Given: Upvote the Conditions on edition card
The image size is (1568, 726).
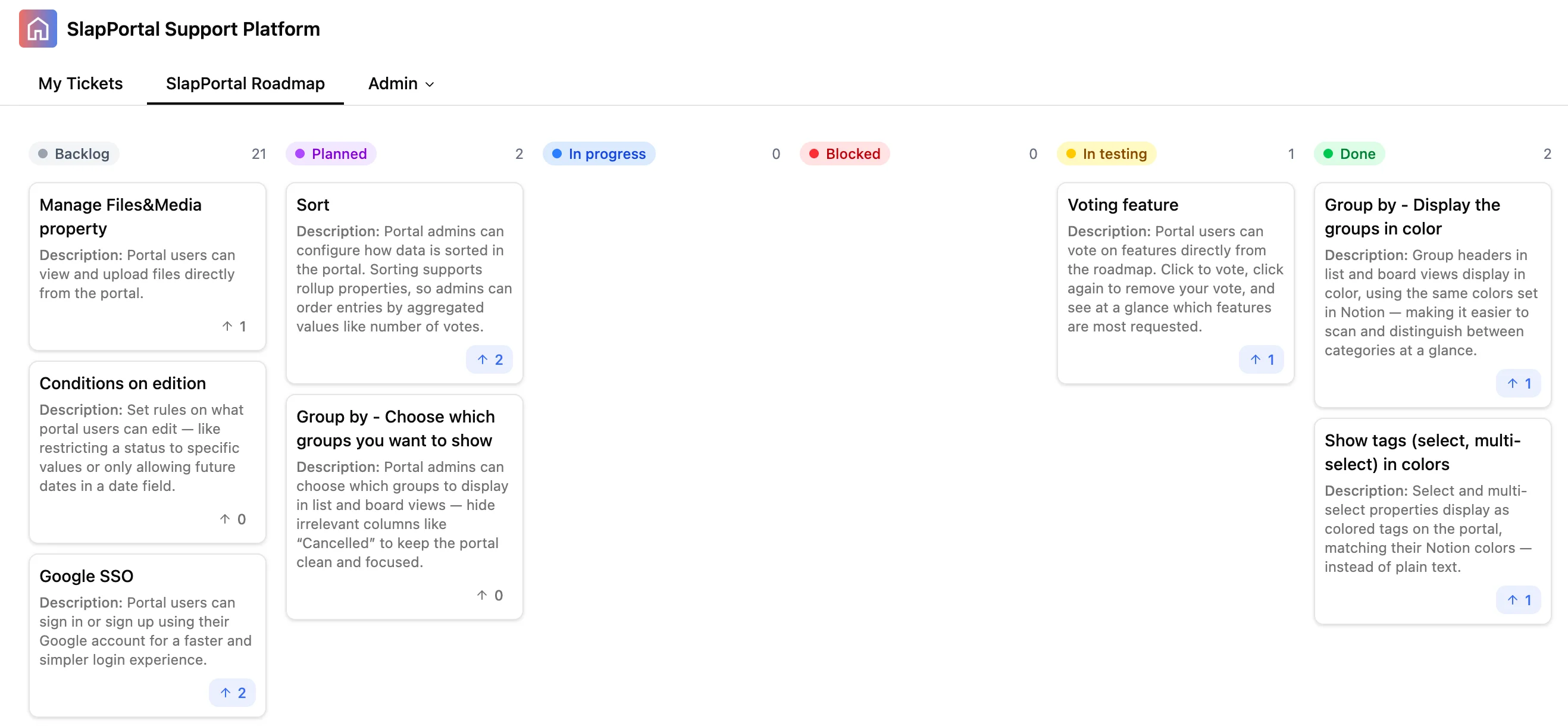Looking at the screenshot, I should pyautogui.click(x=233, y=519).
